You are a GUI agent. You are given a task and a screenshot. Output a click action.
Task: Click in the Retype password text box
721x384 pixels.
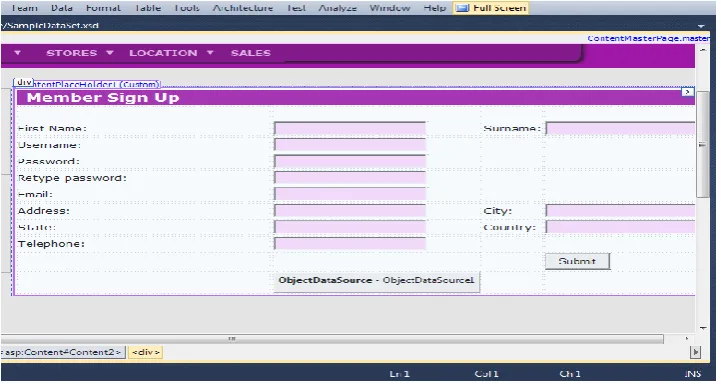coord(350,178)
